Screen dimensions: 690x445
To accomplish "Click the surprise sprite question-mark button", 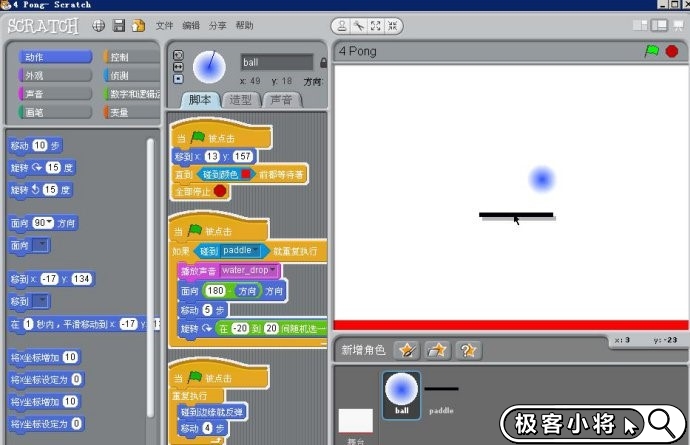I will pos(468,350).
